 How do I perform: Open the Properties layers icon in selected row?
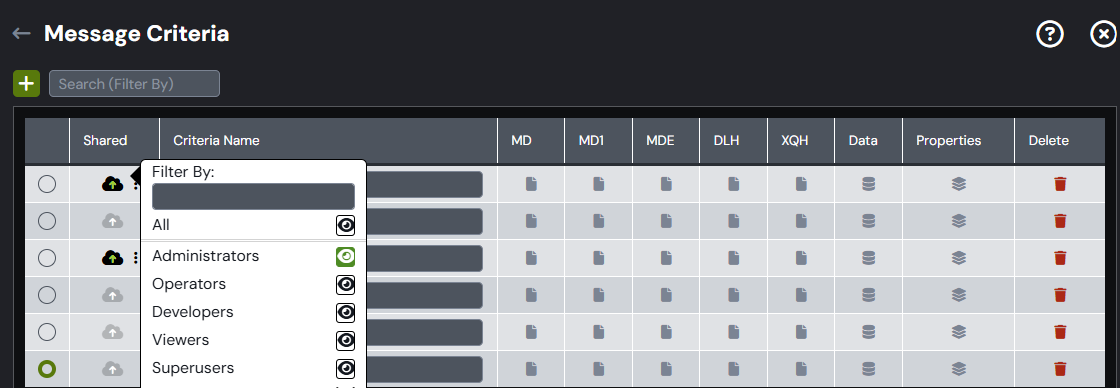959,369
